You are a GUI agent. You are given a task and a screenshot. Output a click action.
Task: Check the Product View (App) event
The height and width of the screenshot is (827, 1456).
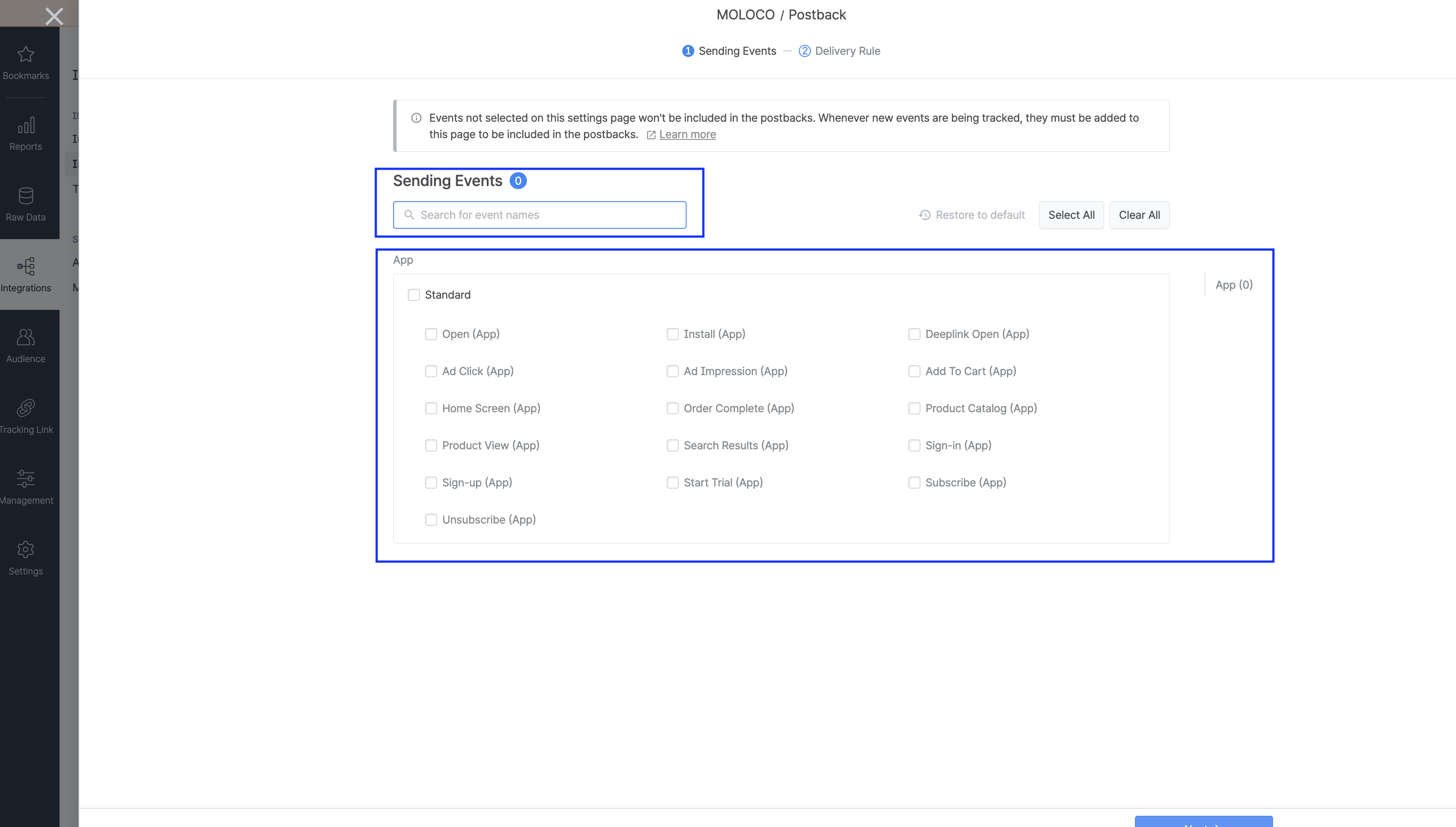(431, 445)
